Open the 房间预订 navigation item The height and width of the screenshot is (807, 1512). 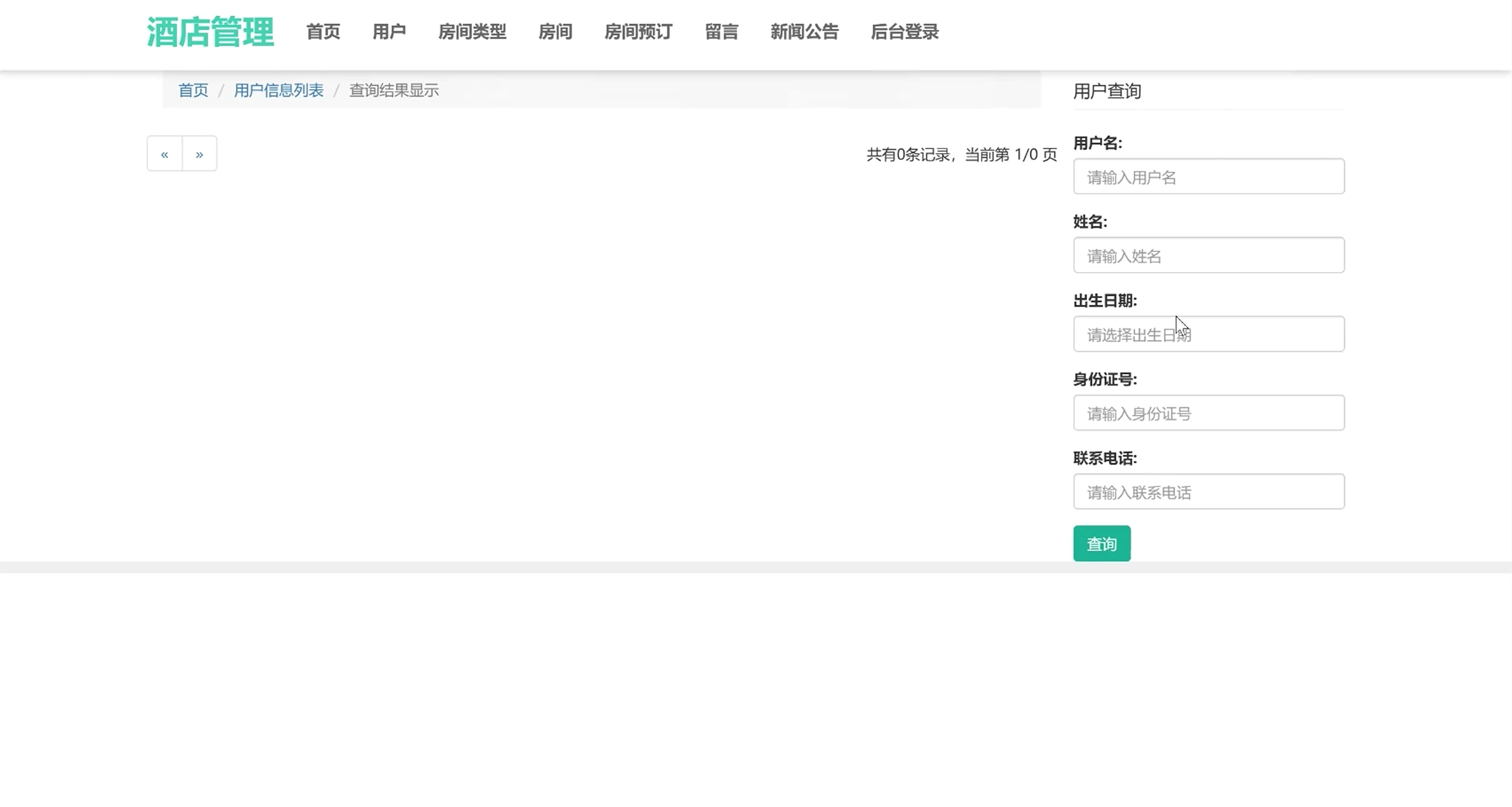[638, 31]
